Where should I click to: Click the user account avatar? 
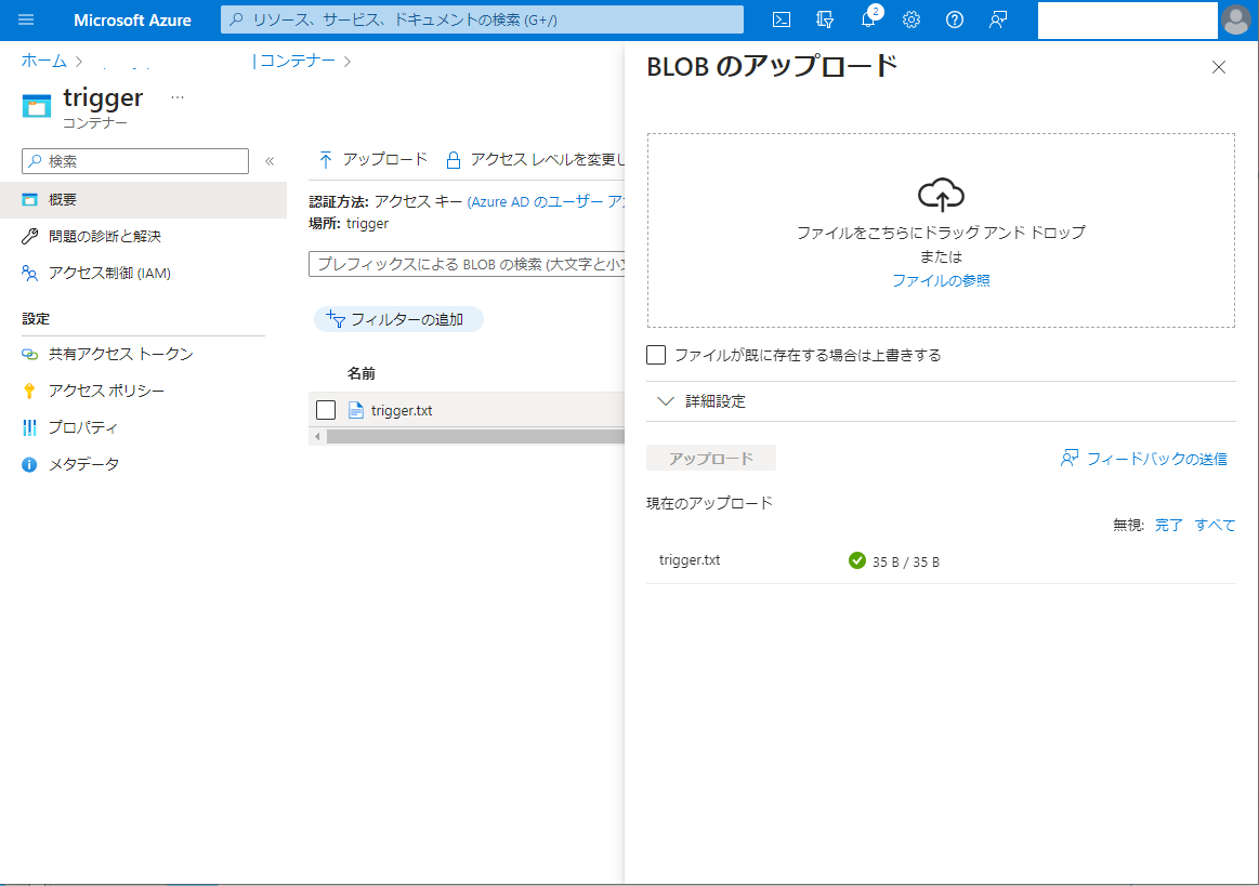(x=1237, y=20)
